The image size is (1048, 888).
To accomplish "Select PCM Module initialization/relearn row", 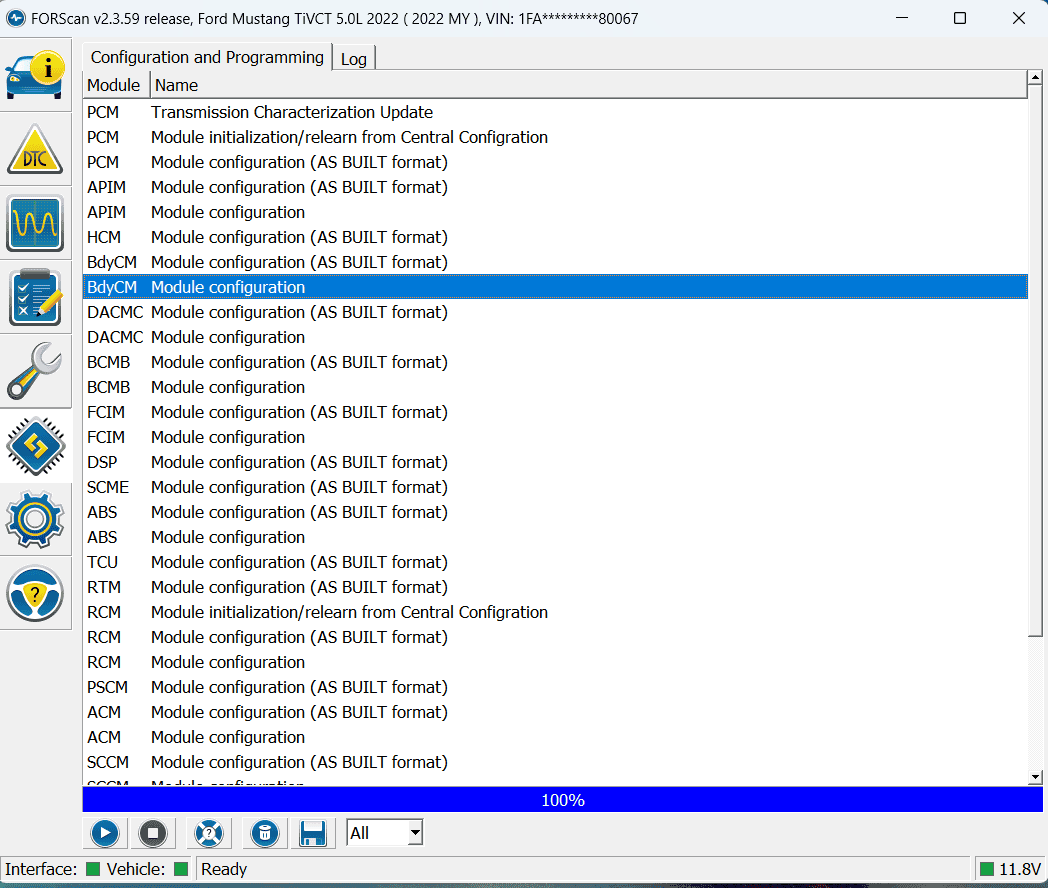I will tap(555, 137).
